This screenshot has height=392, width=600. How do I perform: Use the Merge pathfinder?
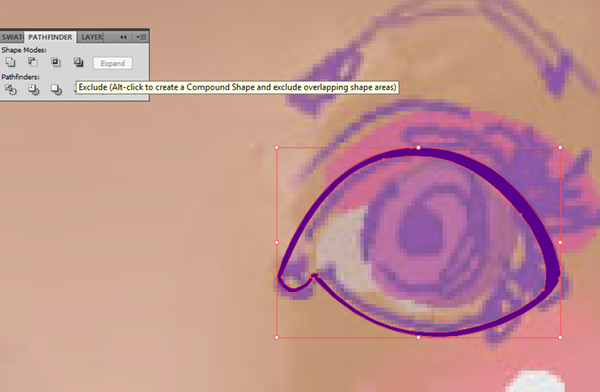(x=56, y=90)
